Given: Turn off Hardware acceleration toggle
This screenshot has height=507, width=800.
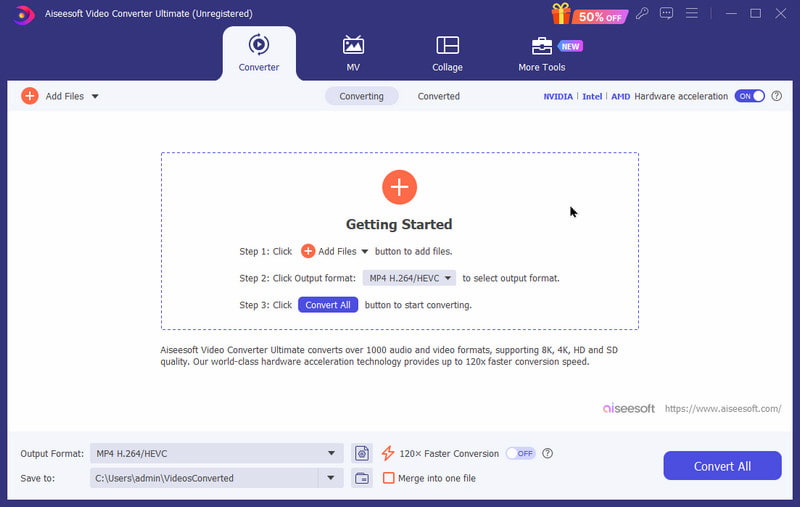Looking at the screenshot, I should (749, 96).
